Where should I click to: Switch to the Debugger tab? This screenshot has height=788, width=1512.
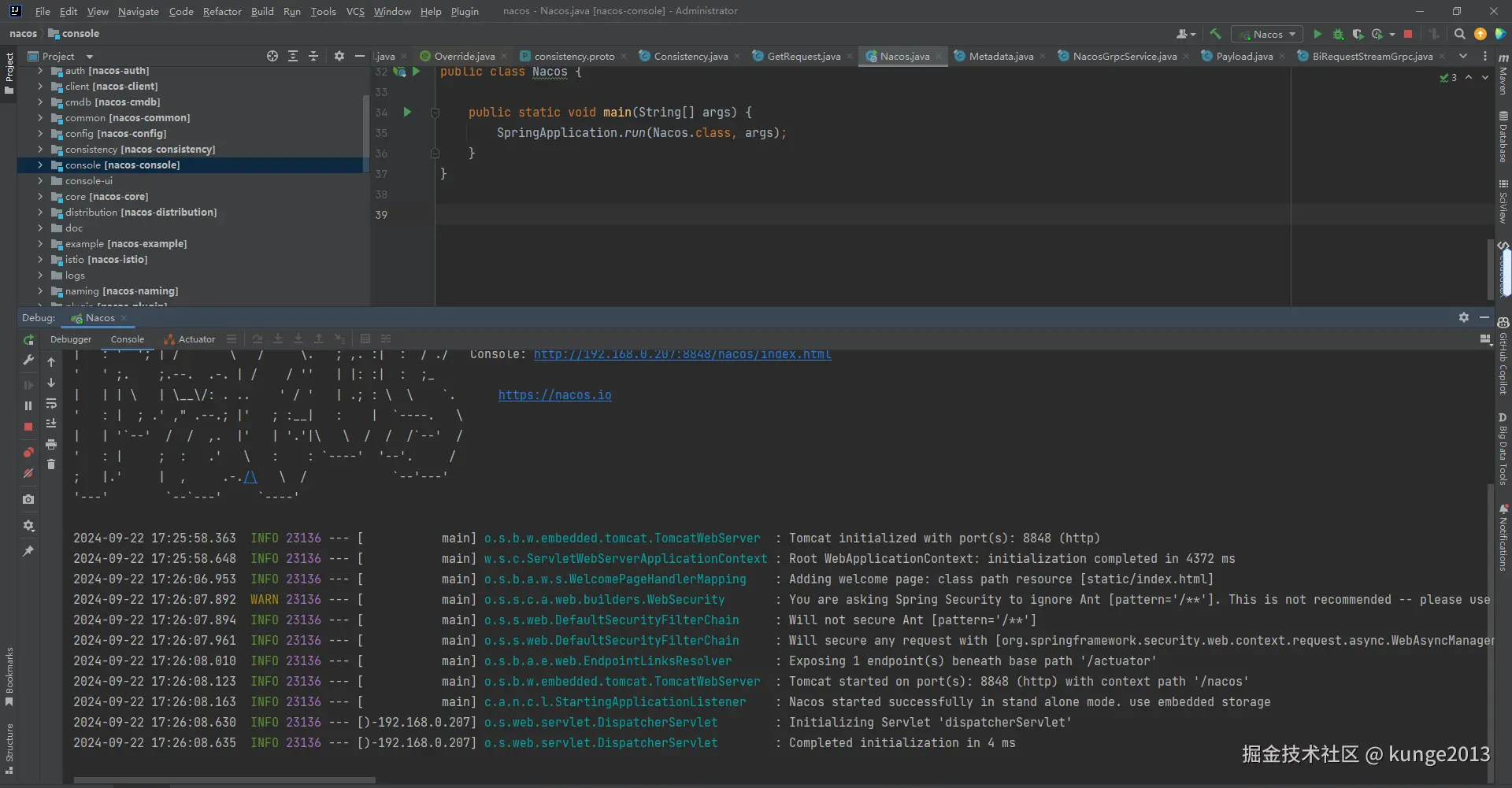[x=71, y=339]
